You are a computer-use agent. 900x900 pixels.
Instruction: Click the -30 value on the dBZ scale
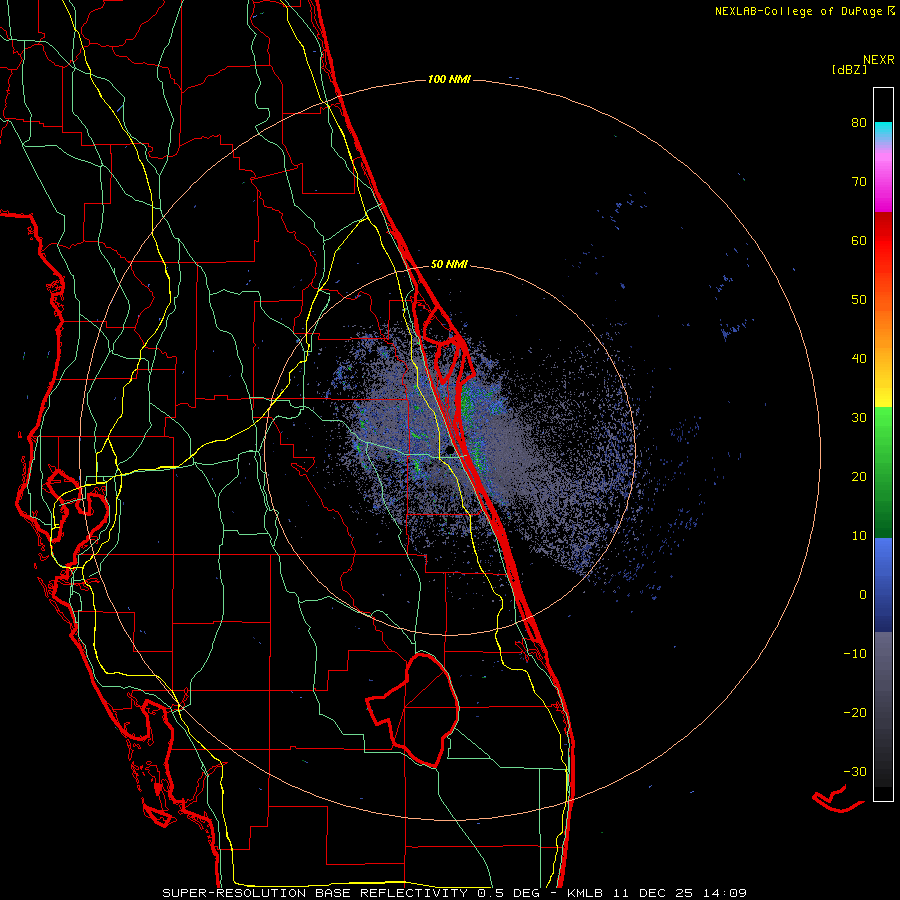coord(855,771)
